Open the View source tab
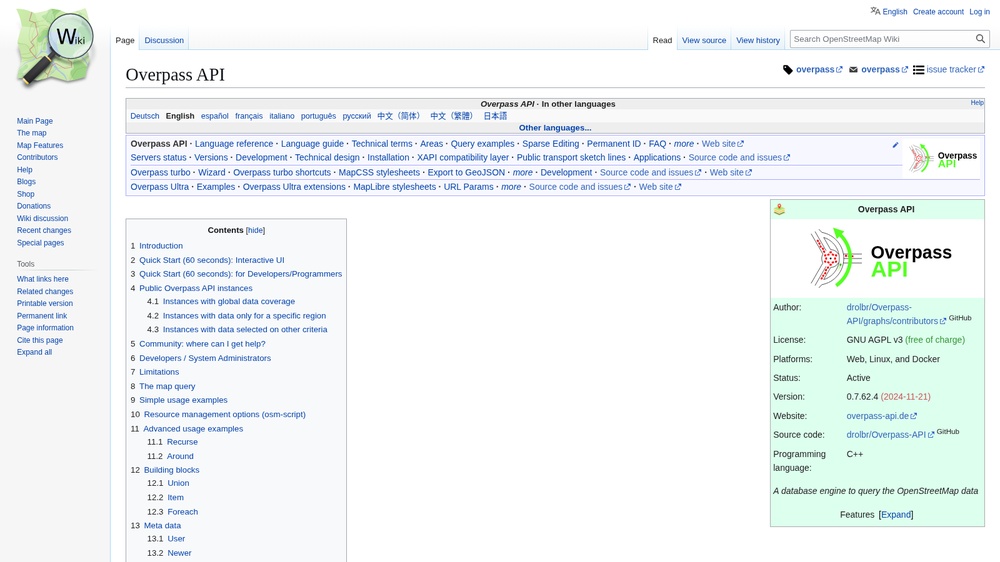1000x562 pixels. 704,40
